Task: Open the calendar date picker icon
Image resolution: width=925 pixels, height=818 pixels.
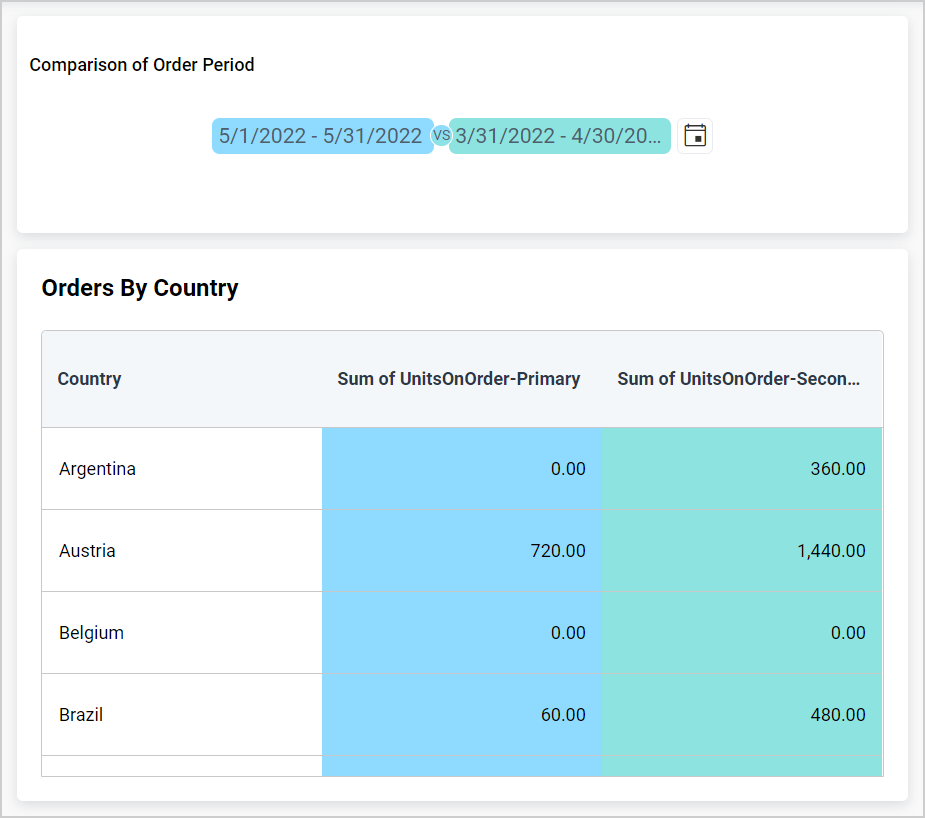Action: tap(695, 136)
